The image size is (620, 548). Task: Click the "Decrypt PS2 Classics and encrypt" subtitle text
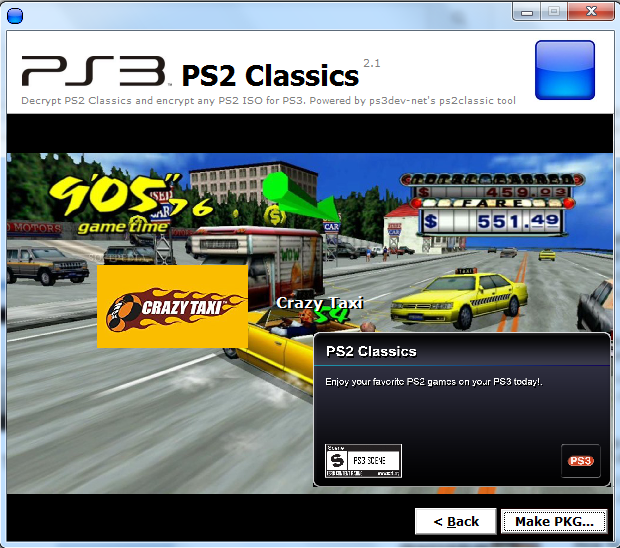click(268, 101)
